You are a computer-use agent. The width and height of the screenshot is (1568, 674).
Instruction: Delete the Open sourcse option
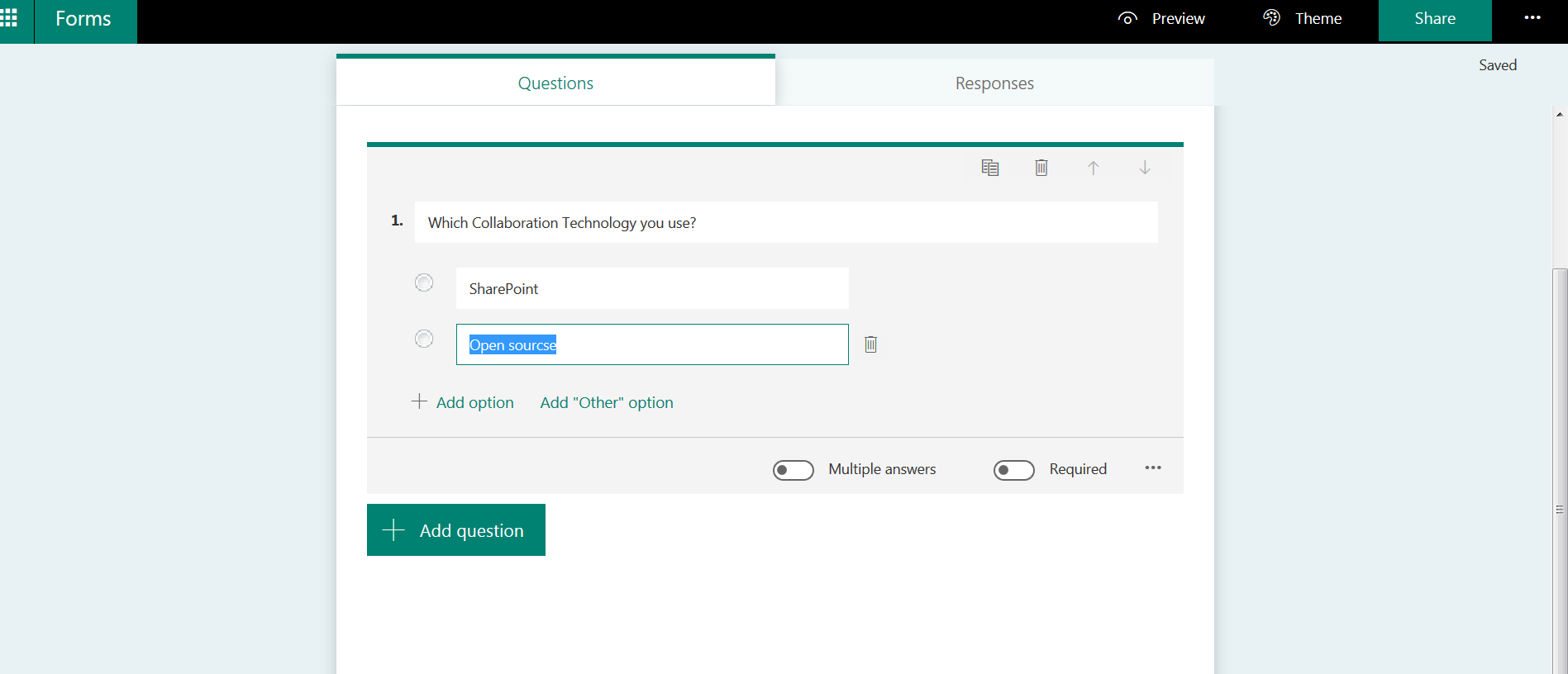pyautogui.click(x=870, y=344)
